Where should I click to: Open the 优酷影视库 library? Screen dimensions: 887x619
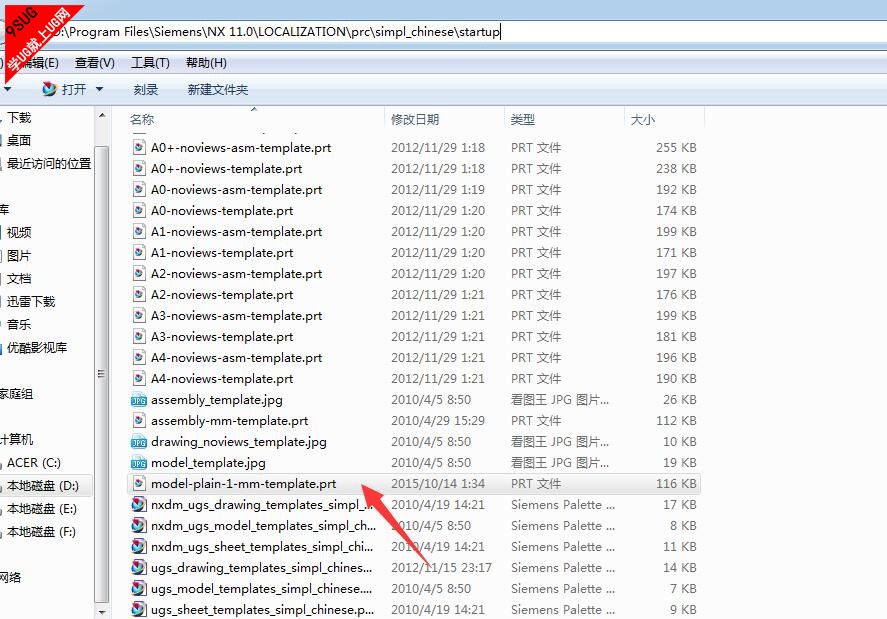pyautogui.click(x=37, y=347)
